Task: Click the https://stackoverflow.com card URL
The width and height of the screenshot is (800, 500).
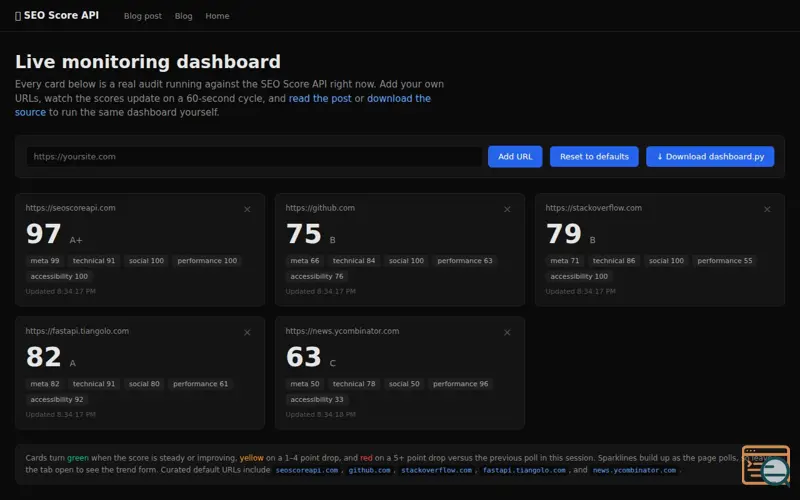Action: click(x=593, y=208)
